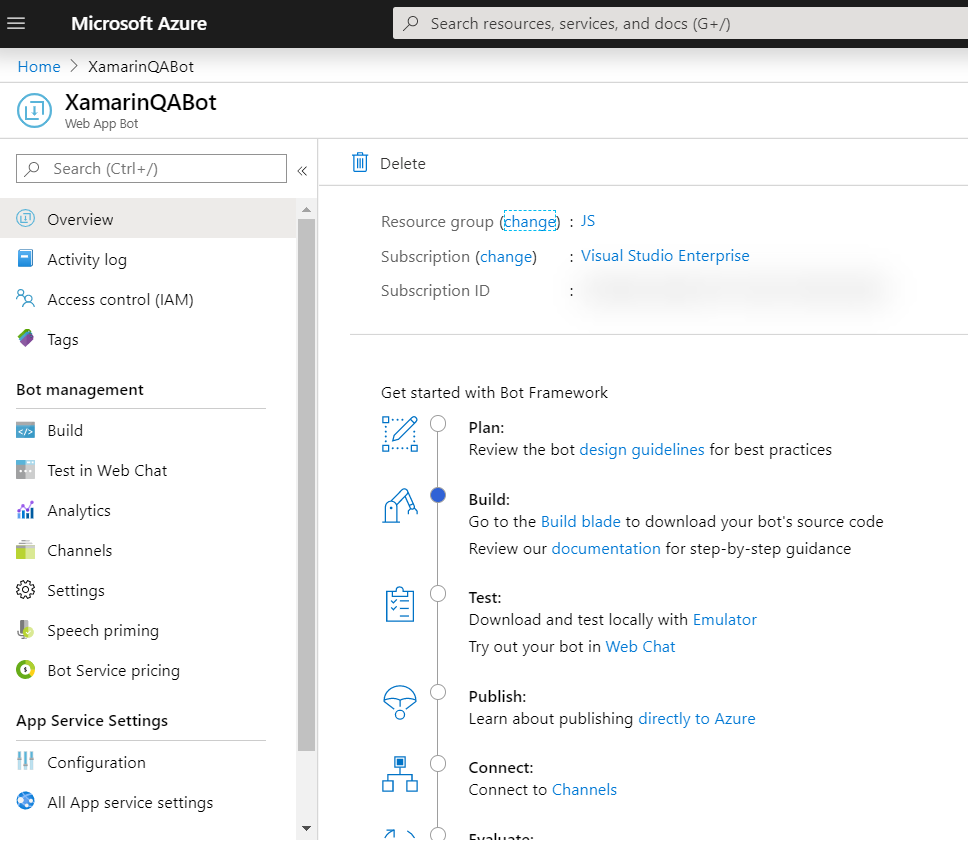Viewport: 968px width, 843px height.
Task: Click change next to Resource group
Action: coord(530,221)
